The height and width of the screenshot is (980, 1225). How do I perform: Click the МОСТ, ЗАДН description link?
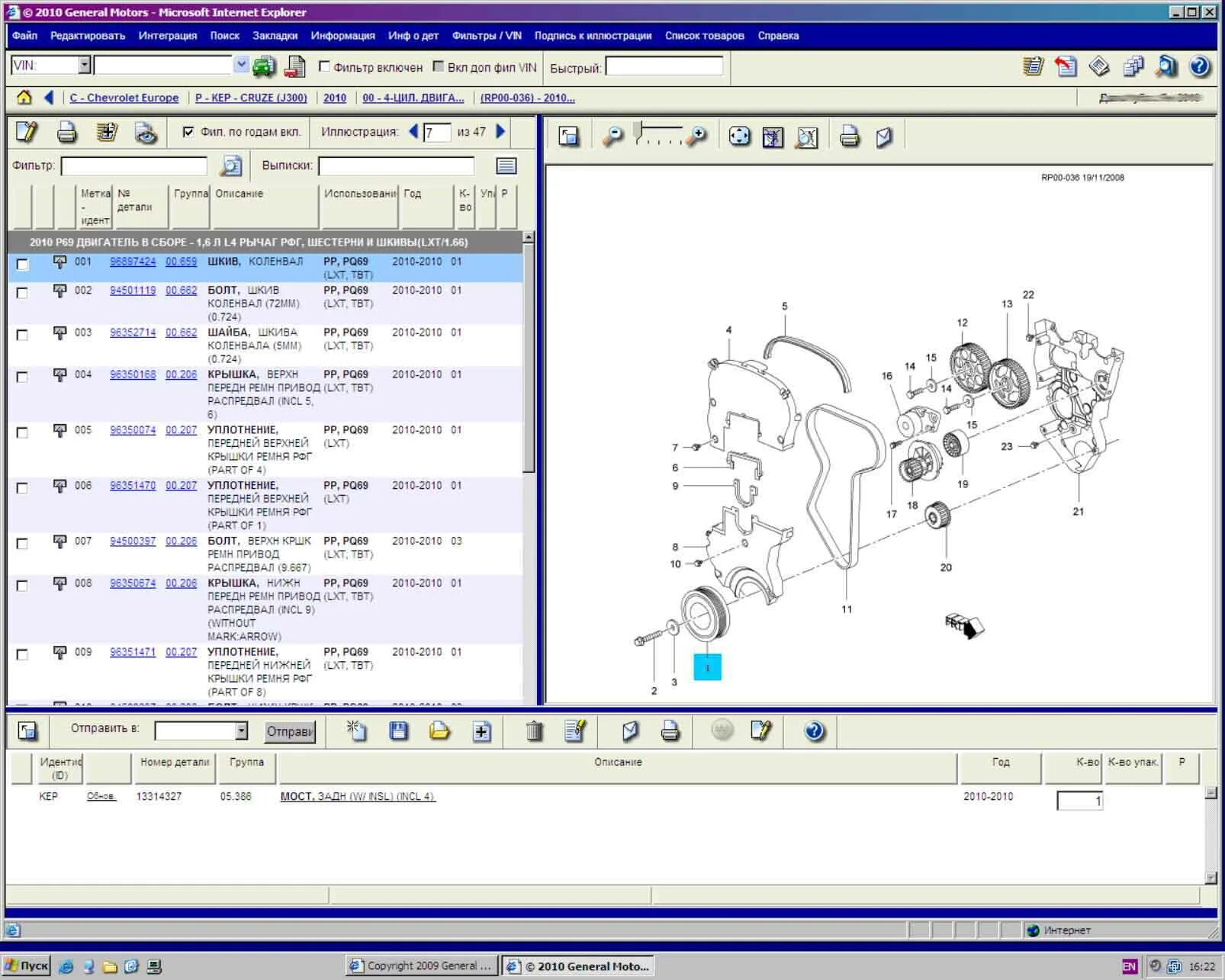click(358, 796)
